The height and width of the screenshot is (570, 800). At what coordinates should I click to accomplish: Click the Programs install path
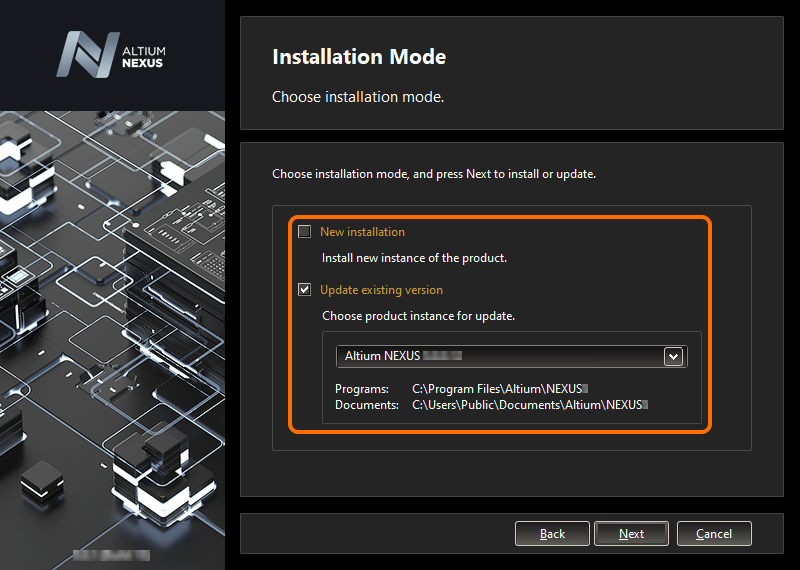pyautogui.click(x=499, y=387)
